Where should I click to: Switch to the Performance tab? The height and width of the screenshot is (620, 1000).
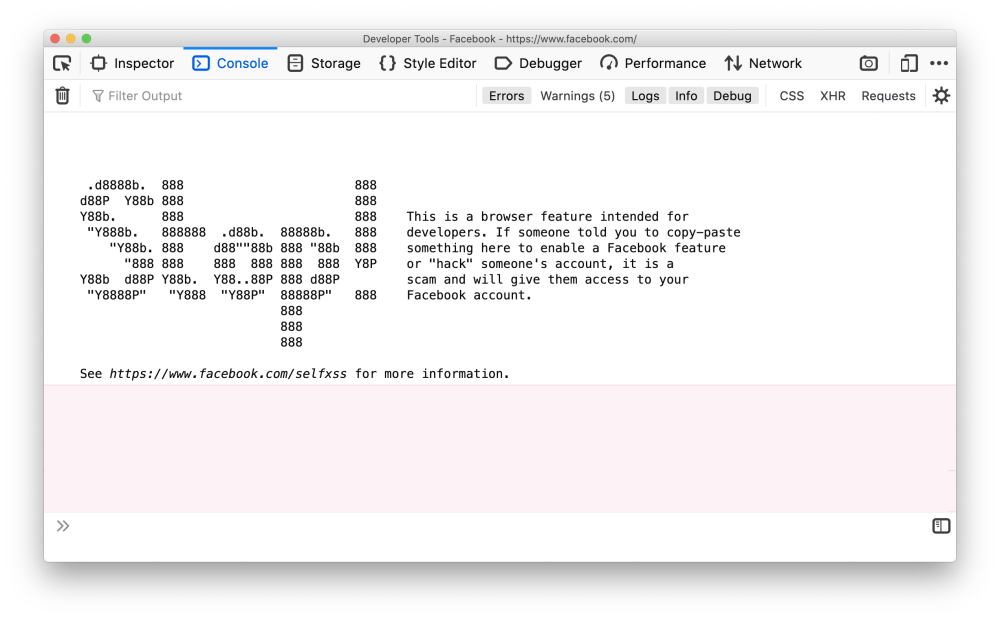653,63
